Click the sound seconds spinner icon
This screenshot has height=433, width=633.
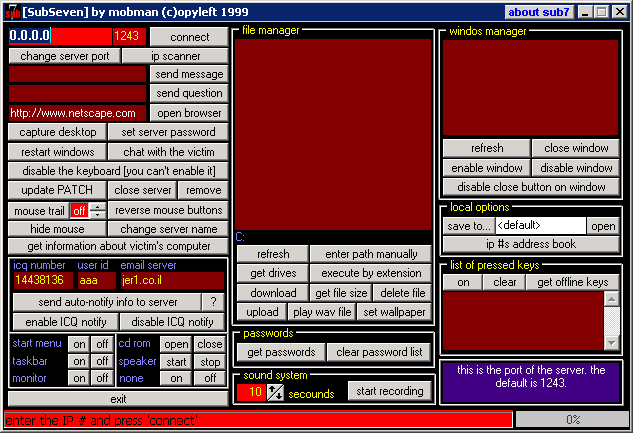pos(275,393)
